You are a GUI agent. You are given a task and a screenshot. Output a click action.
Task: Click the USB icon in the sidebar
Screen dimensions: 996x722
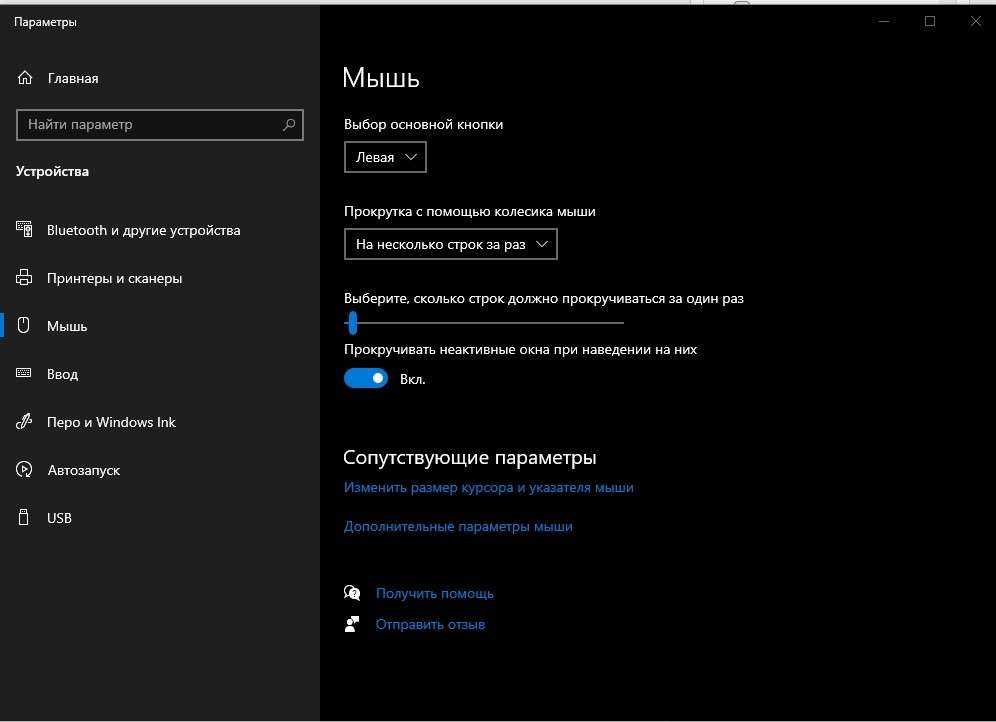click(25, 518)
